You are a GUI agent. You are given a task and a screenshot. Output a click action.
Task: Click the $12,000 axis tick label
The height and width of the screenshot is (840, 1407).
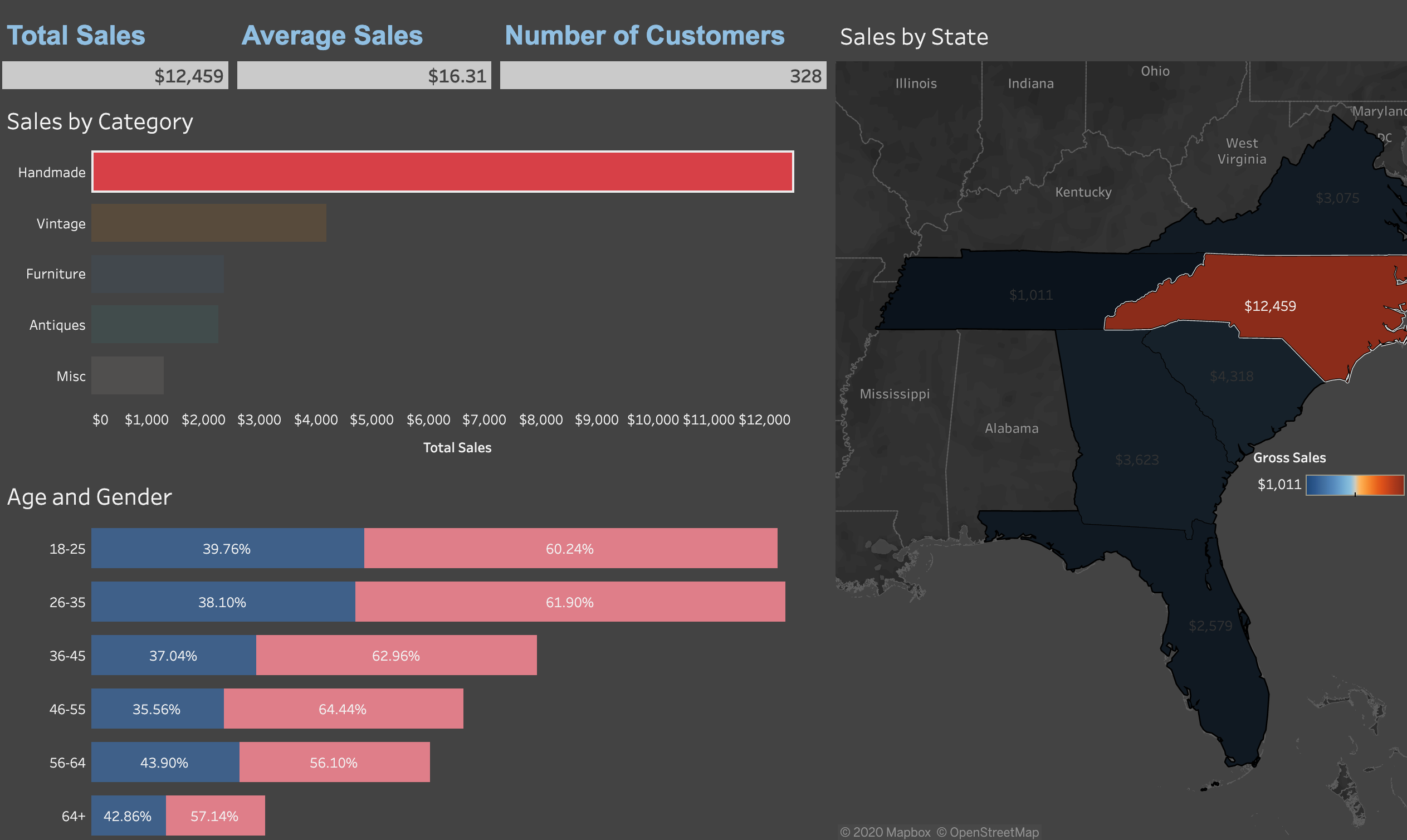(x=764, y=420)
